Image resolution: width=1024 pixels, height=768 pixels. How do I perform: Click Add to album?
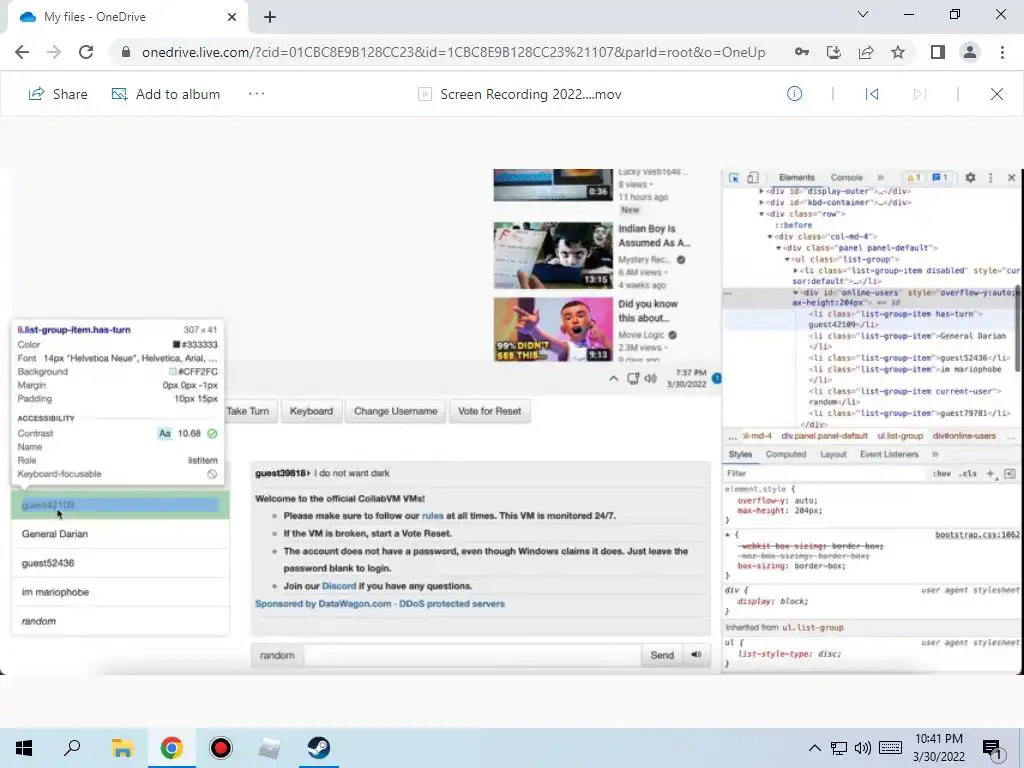coord(165,94)
